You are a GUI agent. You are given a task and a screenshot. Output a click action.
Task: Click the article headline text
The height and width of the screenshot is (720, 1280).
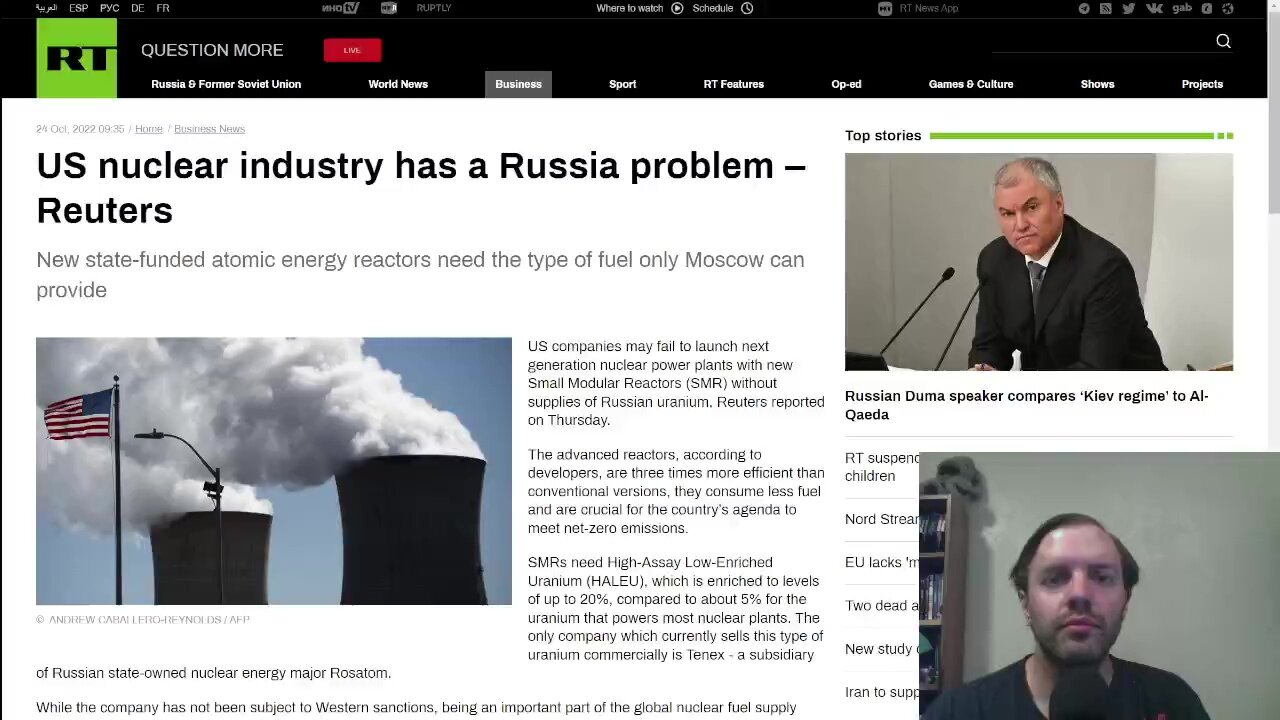421,188
